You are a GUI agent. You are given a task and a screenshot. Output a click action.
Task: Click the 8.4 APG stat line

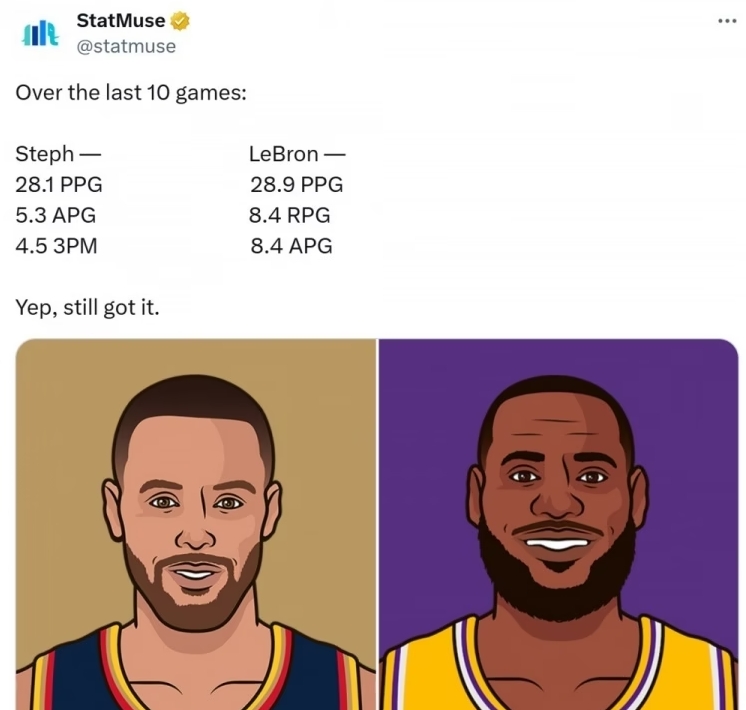pos(290,246)
